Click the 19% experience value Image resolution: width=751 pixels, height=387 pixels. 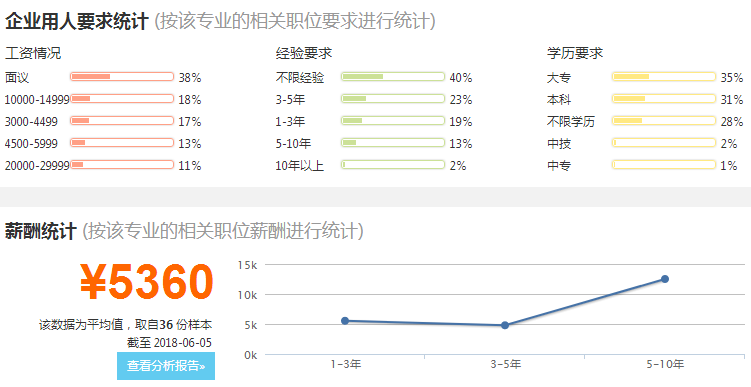[461, 122]
